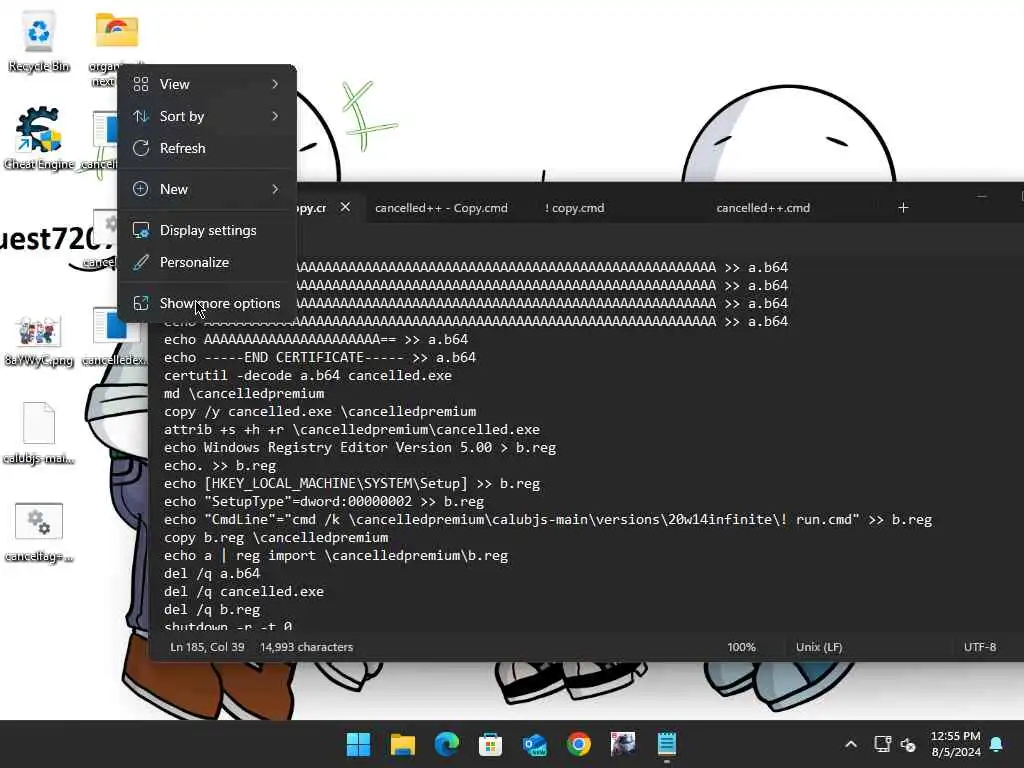Choose Sort by in the context menu
Image resolution: width=1024 pixels, height=768 pixels.
[x=208, y=116]
